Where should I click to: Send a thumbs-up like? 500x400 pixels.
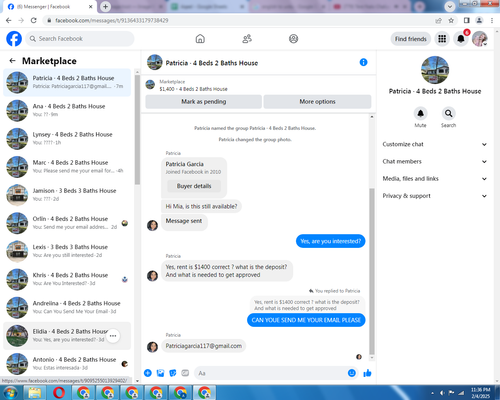[367, 373]
